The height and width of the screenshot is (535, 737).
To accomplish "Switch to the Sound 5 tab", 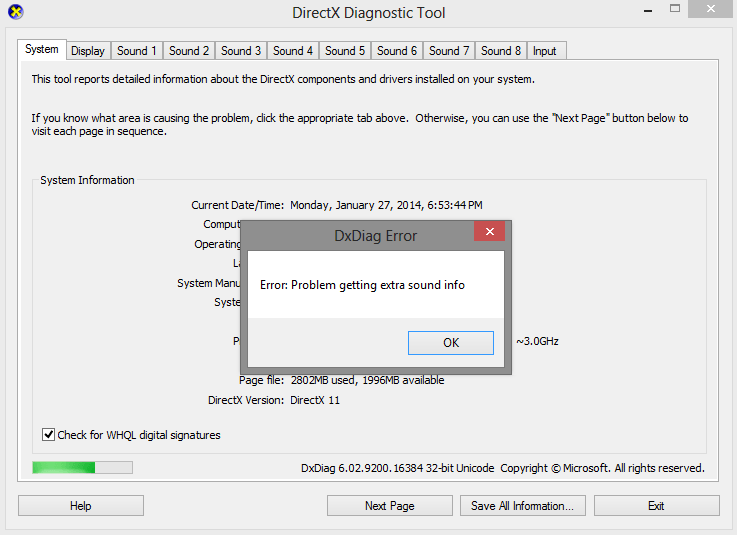I will 345,51.
